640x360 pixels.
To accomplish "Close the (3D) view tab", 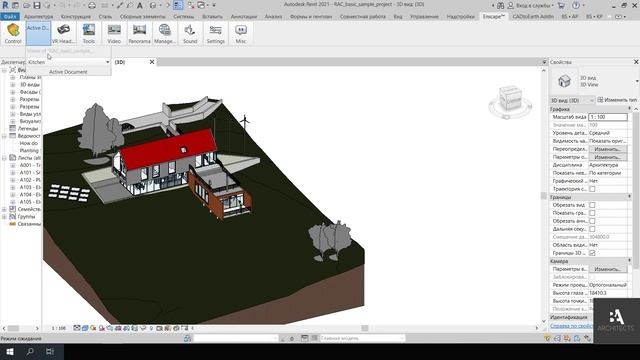I will [152, 62].
